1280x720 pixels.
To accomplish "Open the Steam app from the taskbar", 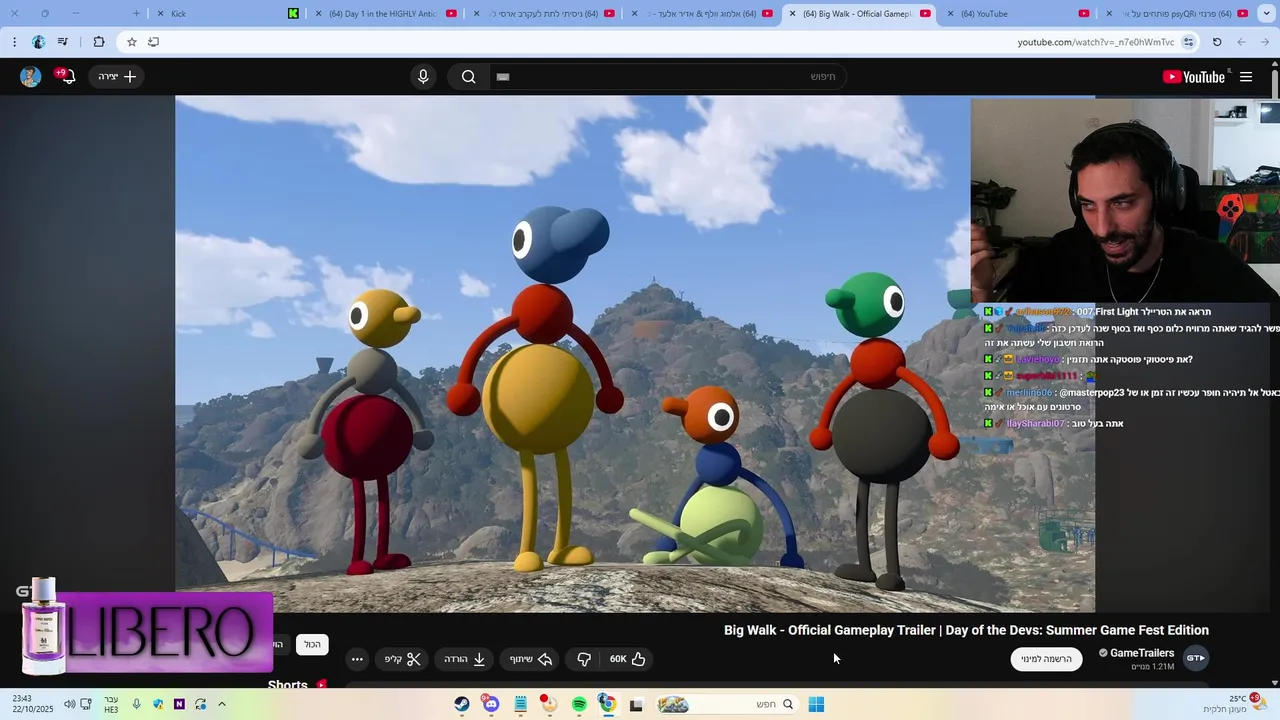I will [461, 704].
